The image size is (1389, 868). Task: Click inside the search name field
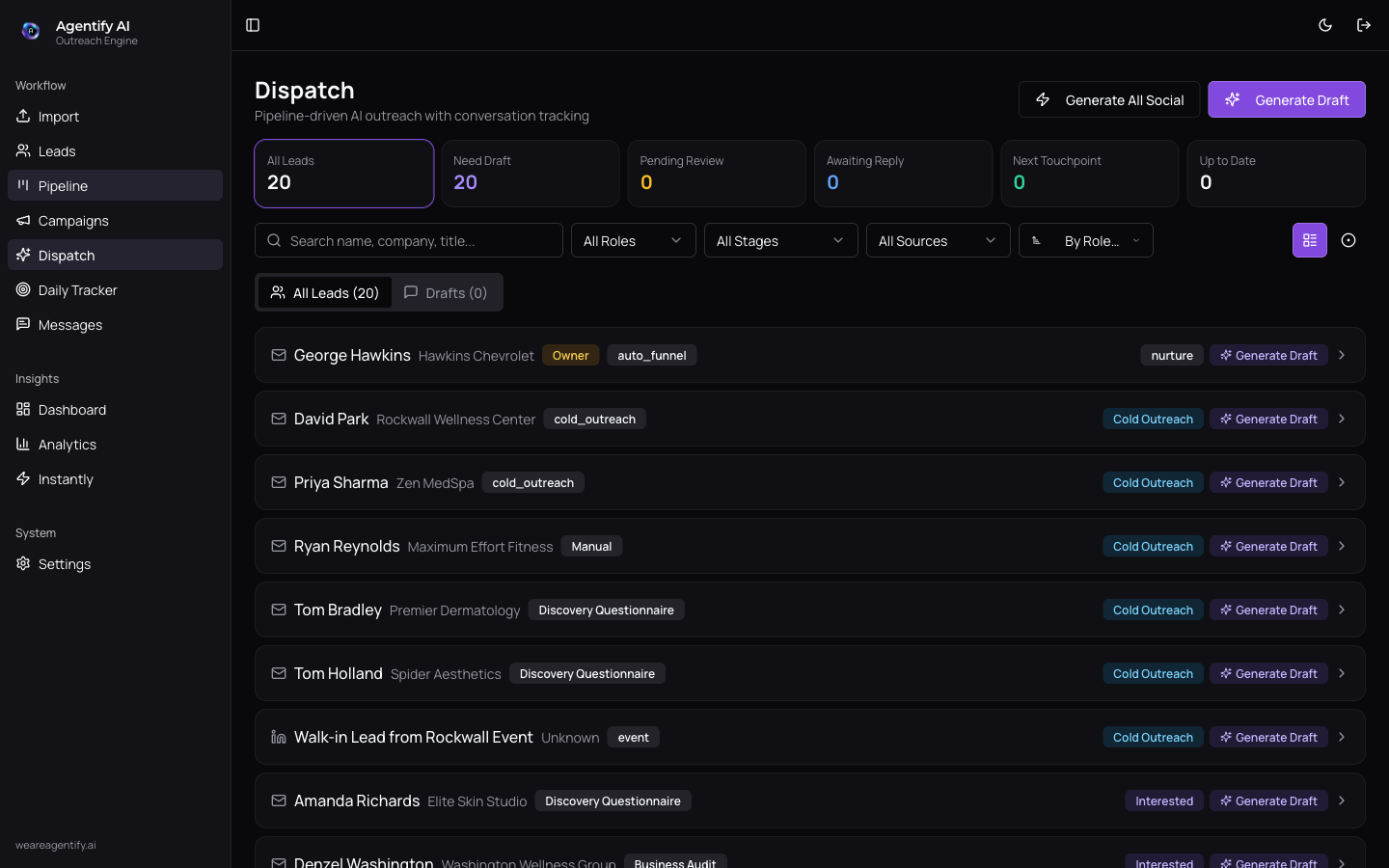pyautogui.click(x=408, y=239)
